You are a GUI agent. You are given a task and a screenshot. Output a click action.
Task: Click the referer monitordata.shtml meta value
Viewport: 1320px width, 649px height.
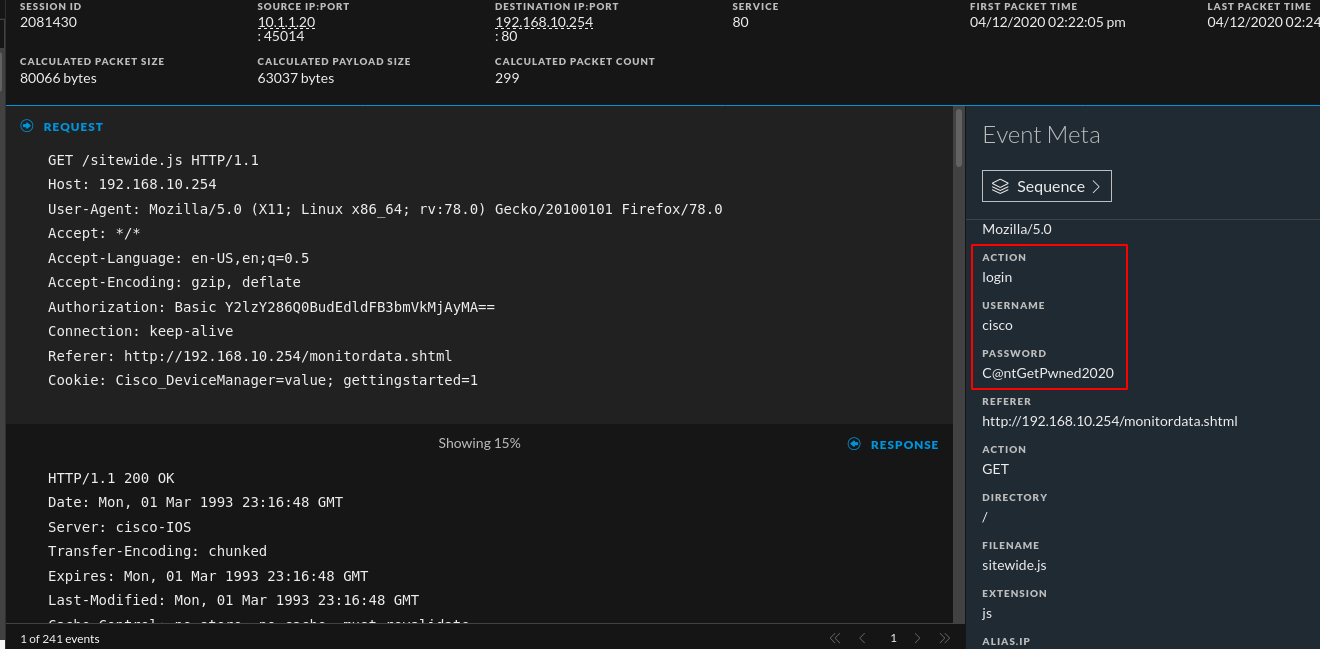point(1109,421)
